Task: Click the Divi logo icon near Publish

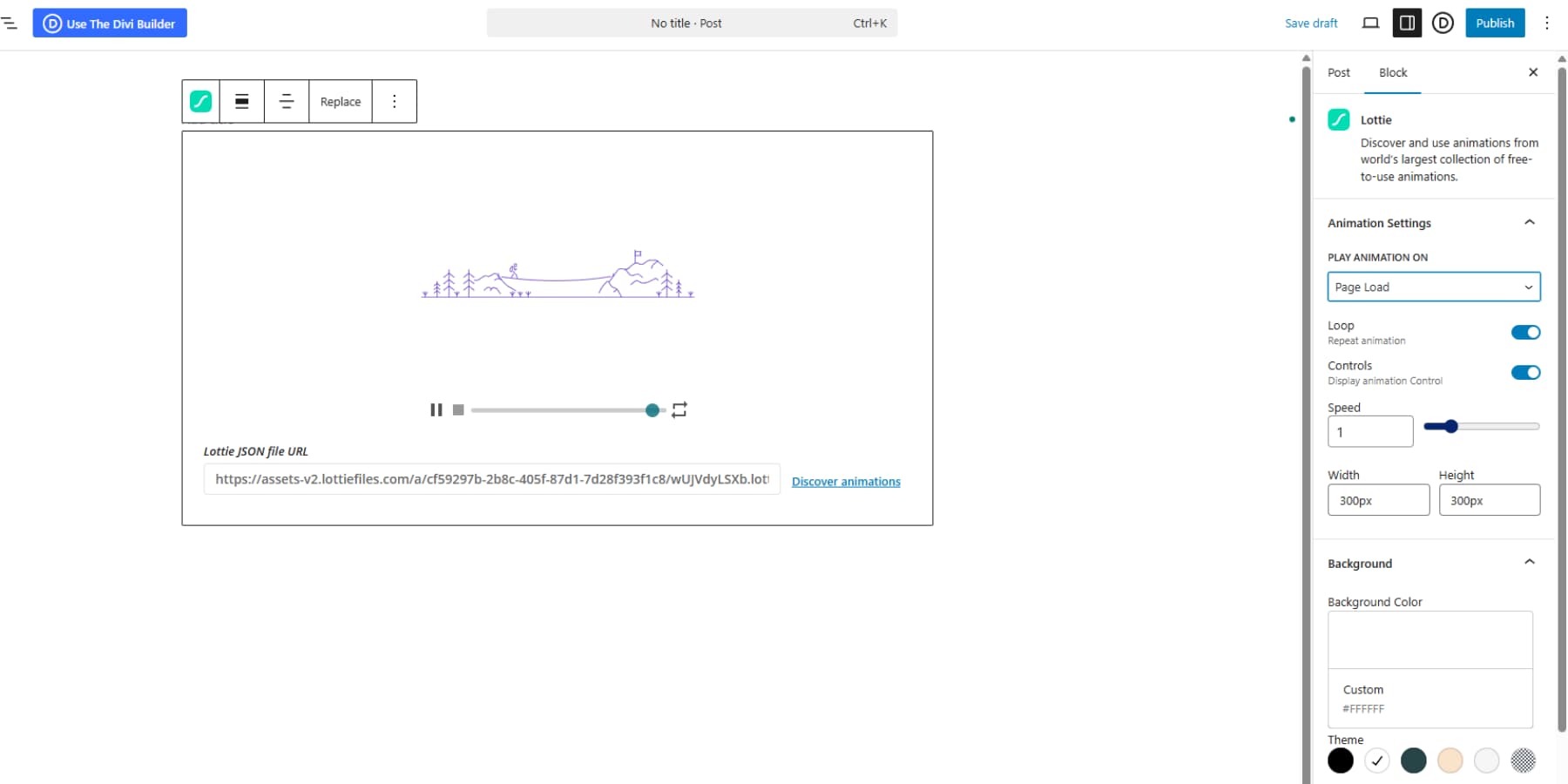Action: (1443, 23)
